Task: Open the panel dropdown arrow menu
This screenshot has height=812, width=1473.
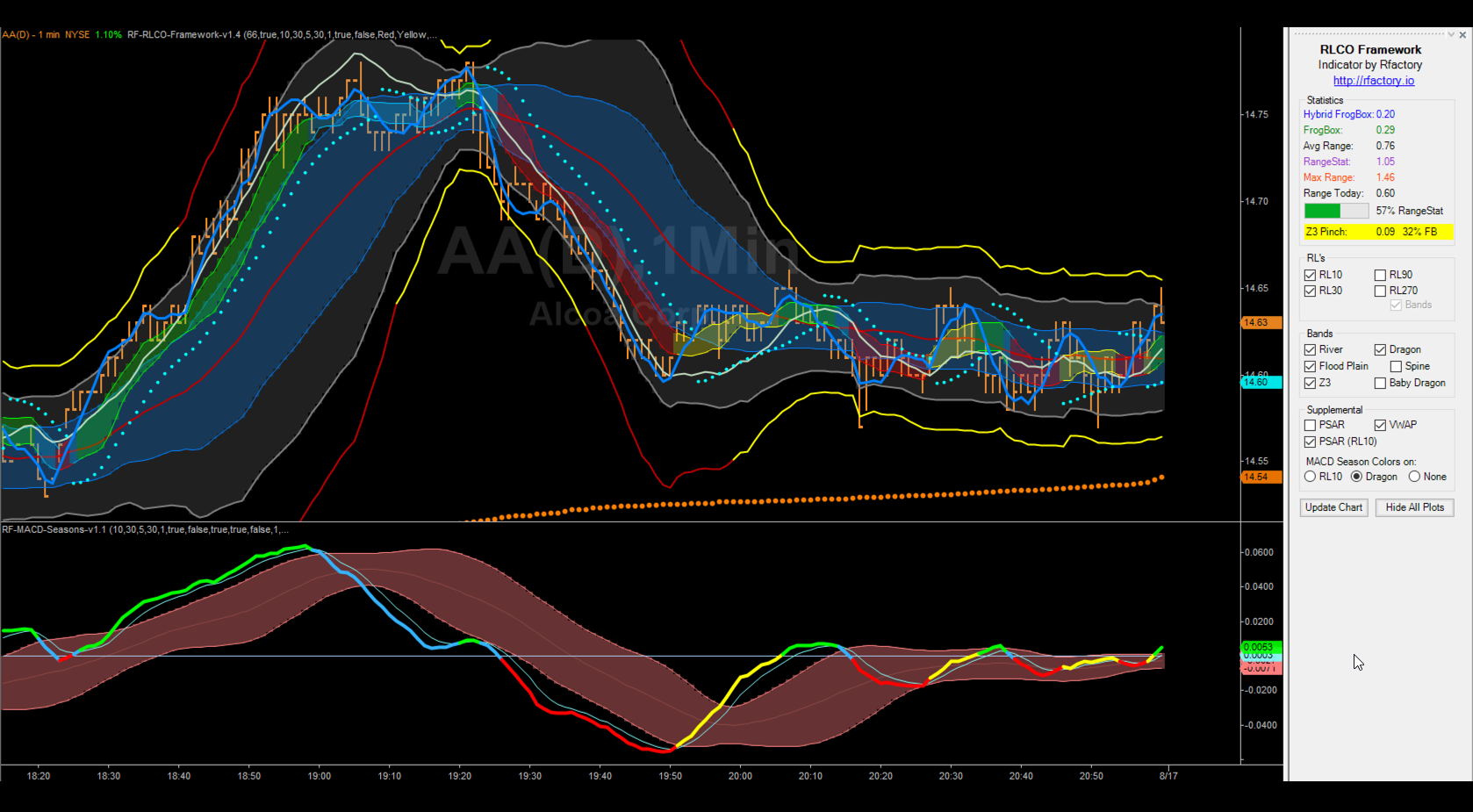Action: pos(1451,35)
